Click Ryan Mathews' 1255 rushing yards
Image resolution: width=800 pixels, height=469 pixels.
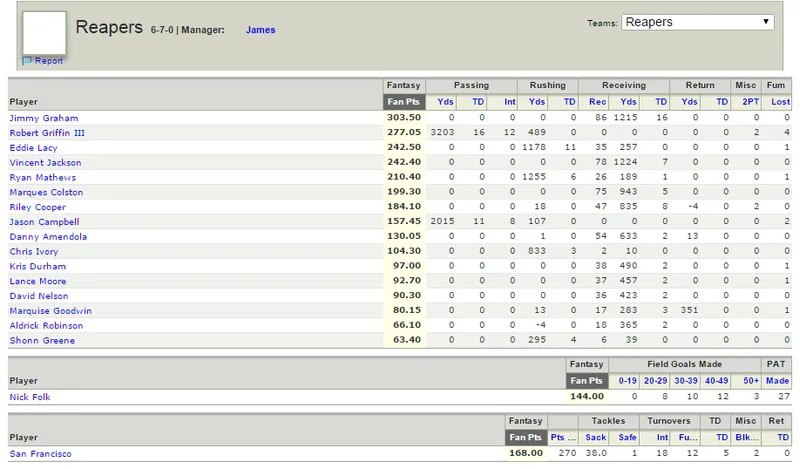click(534, 177)
